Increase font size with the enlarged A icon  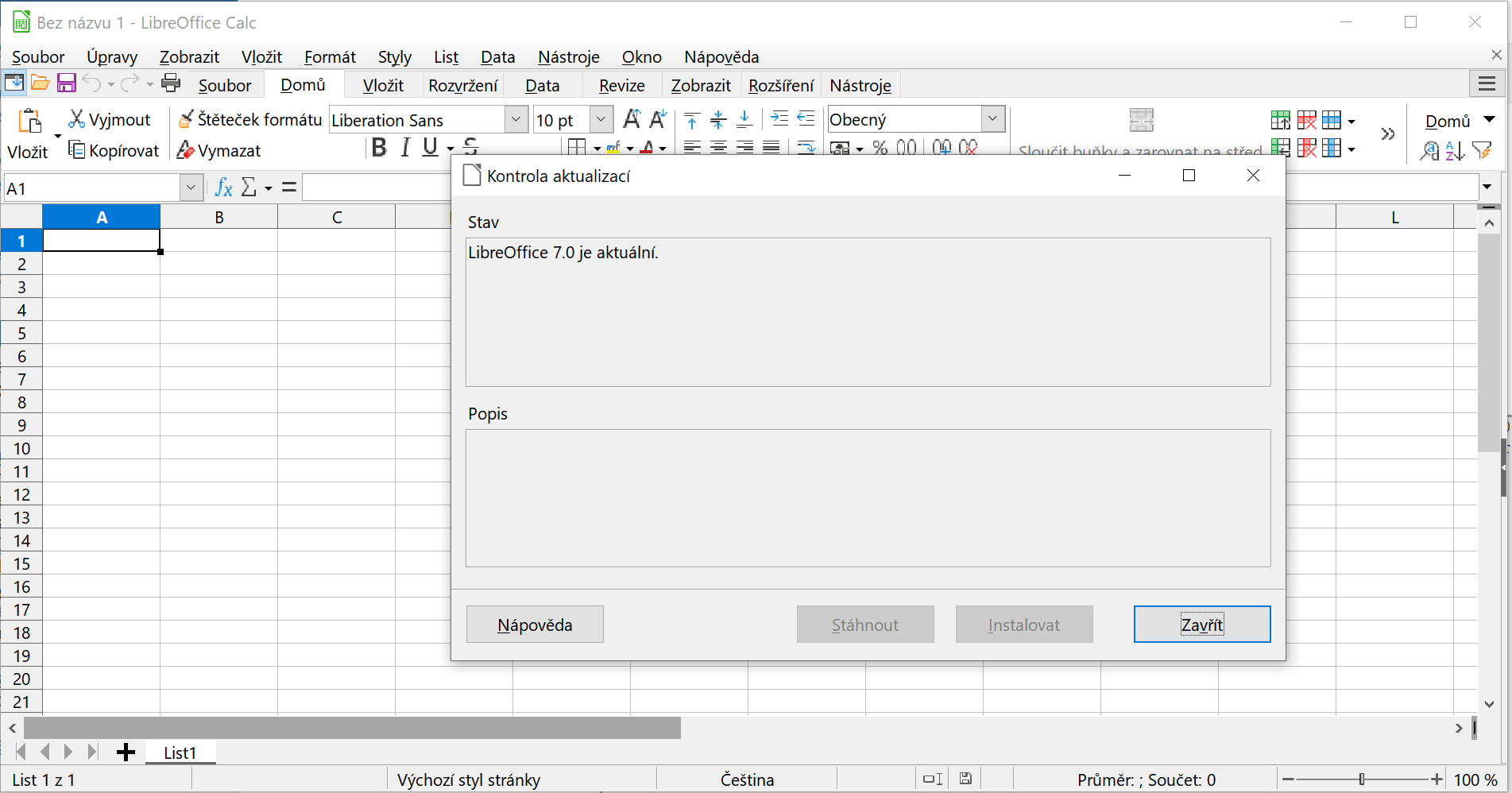click(x=632, y=119)
